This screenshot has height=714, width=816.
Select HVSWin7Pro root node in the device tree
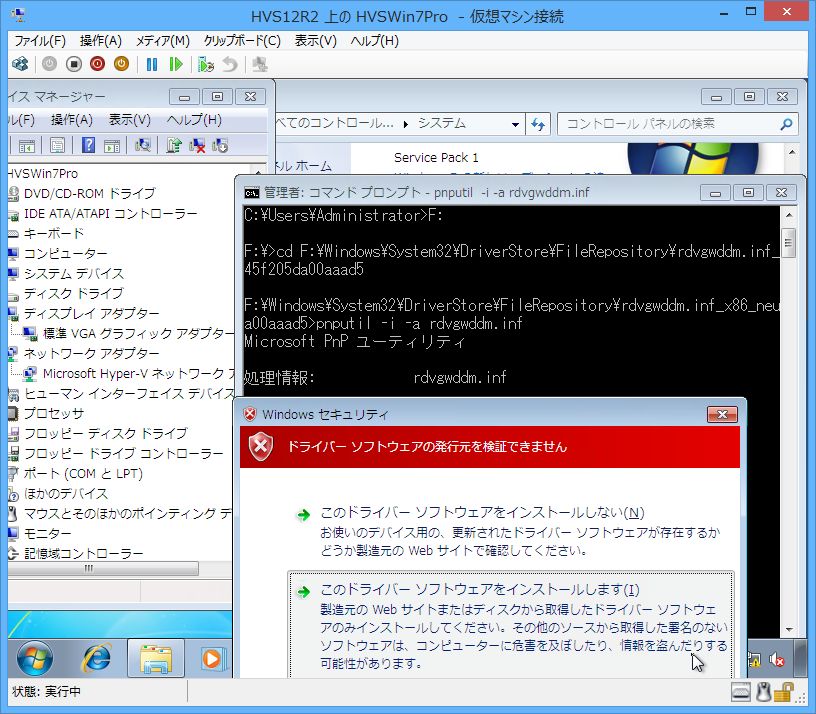pos(43,173)
